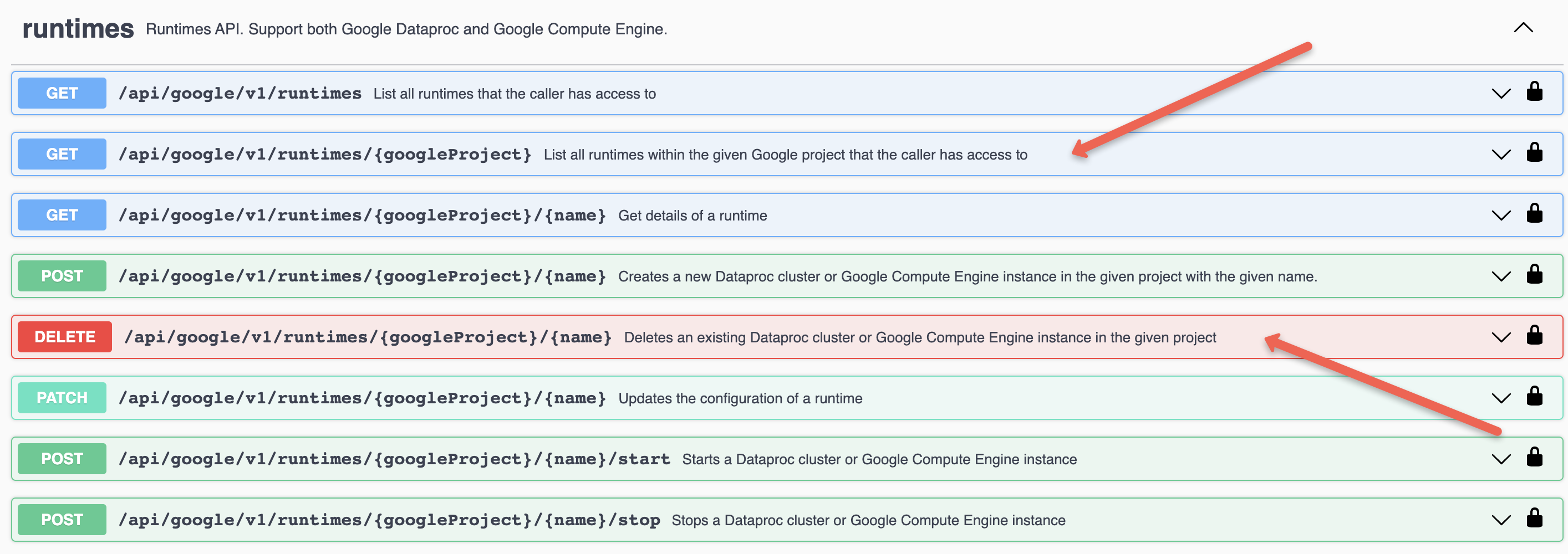The height and width of the screenshot is (554, 1568).
Task: Click lock icon on the POST /stop row
Action: pyautogui.click(x=1535, y=517)
